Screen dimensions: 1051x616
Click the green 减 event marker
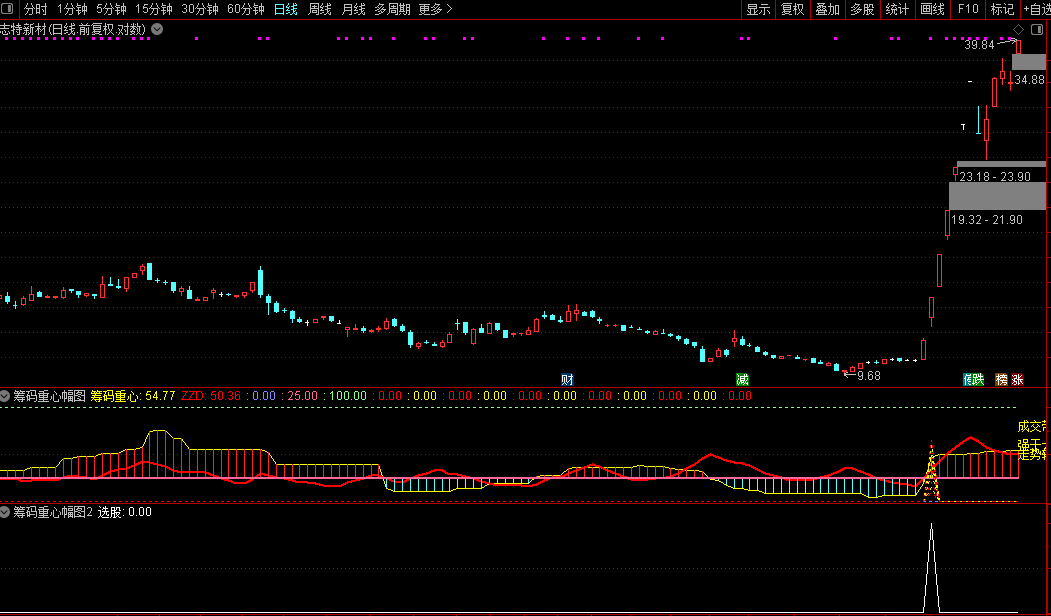coord(742,380)
